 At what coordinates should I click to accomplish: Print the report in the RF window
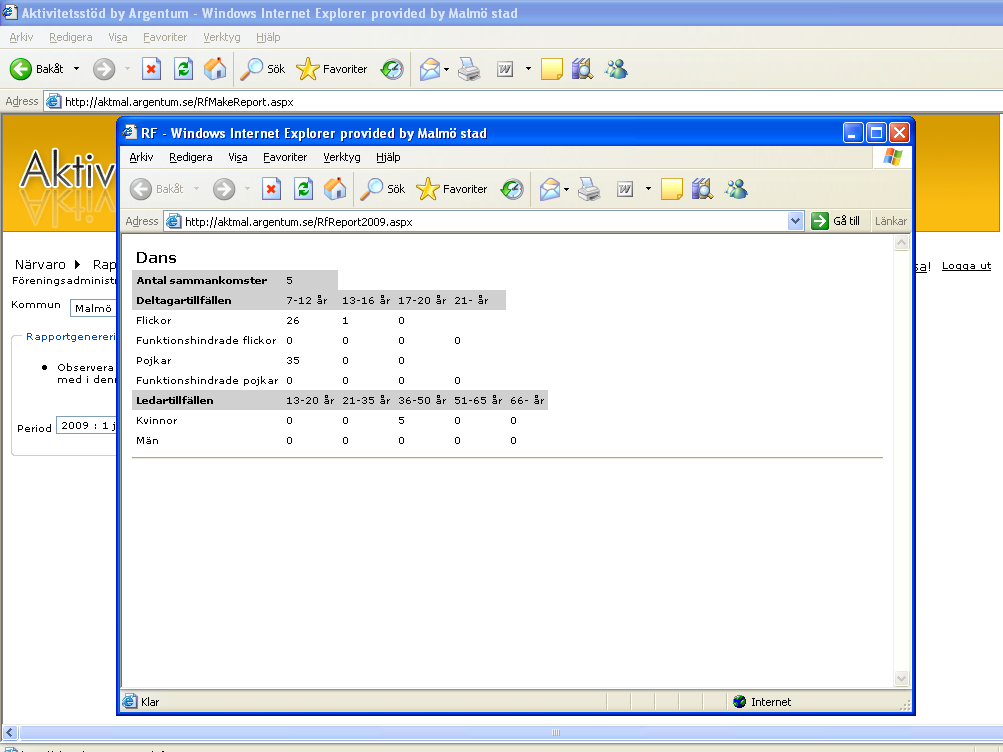pos(589,189)
